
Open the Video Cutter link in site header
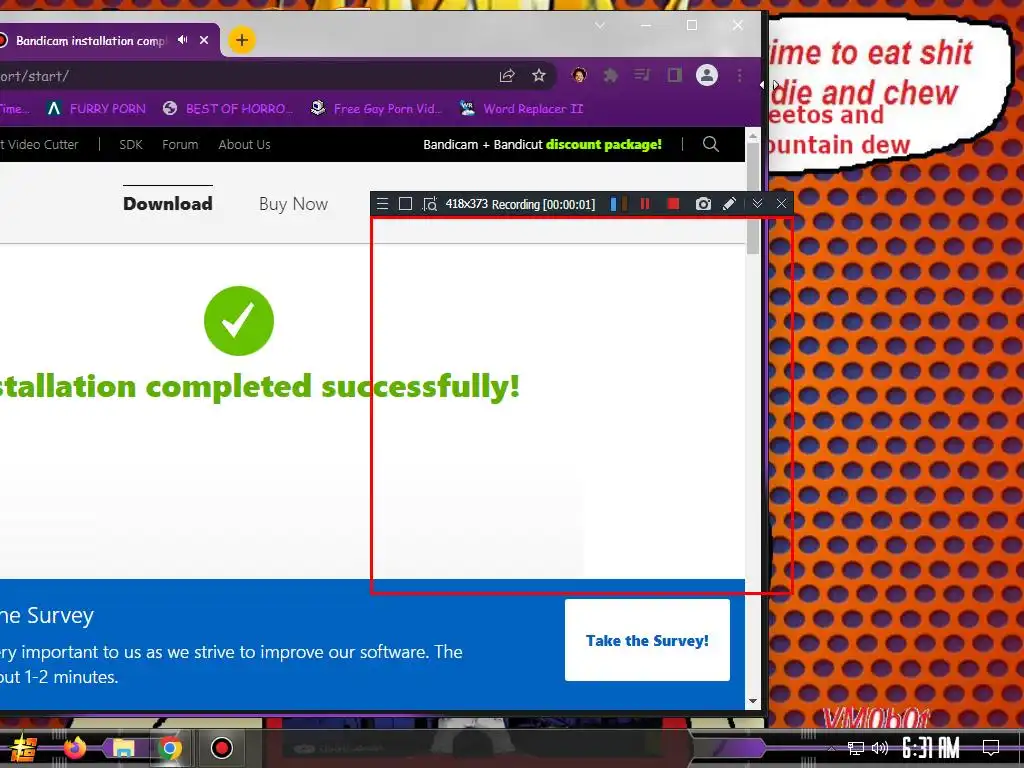pos(40,144)
